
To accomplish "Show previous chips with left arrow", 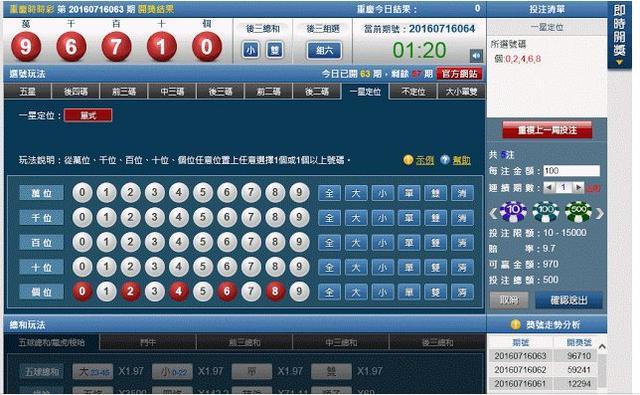I will 493,213.
